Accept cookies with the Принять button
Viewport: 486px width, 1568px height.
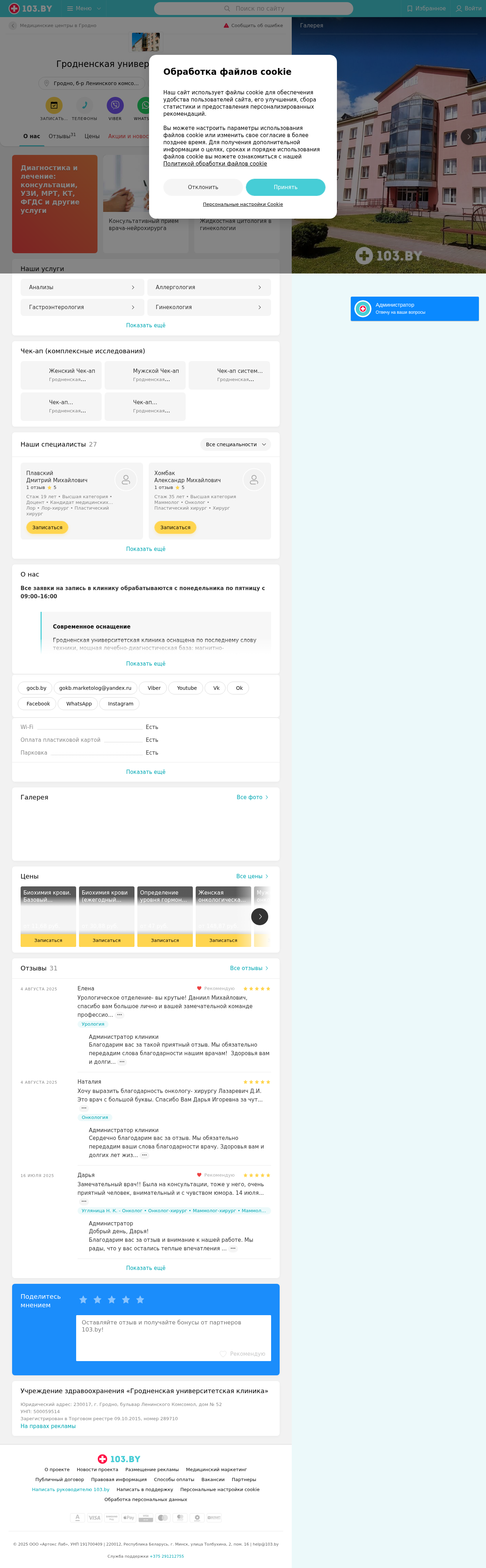click(285, 187)
